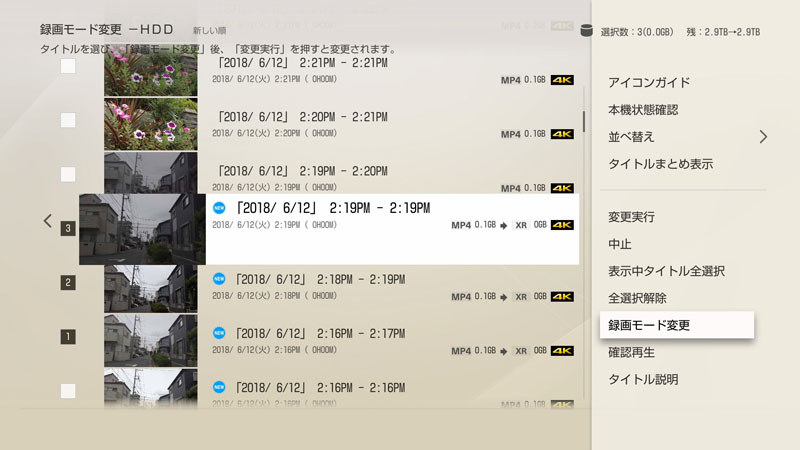Deselect the title numbered 2
800x450 pixels.
click(68, 282)
